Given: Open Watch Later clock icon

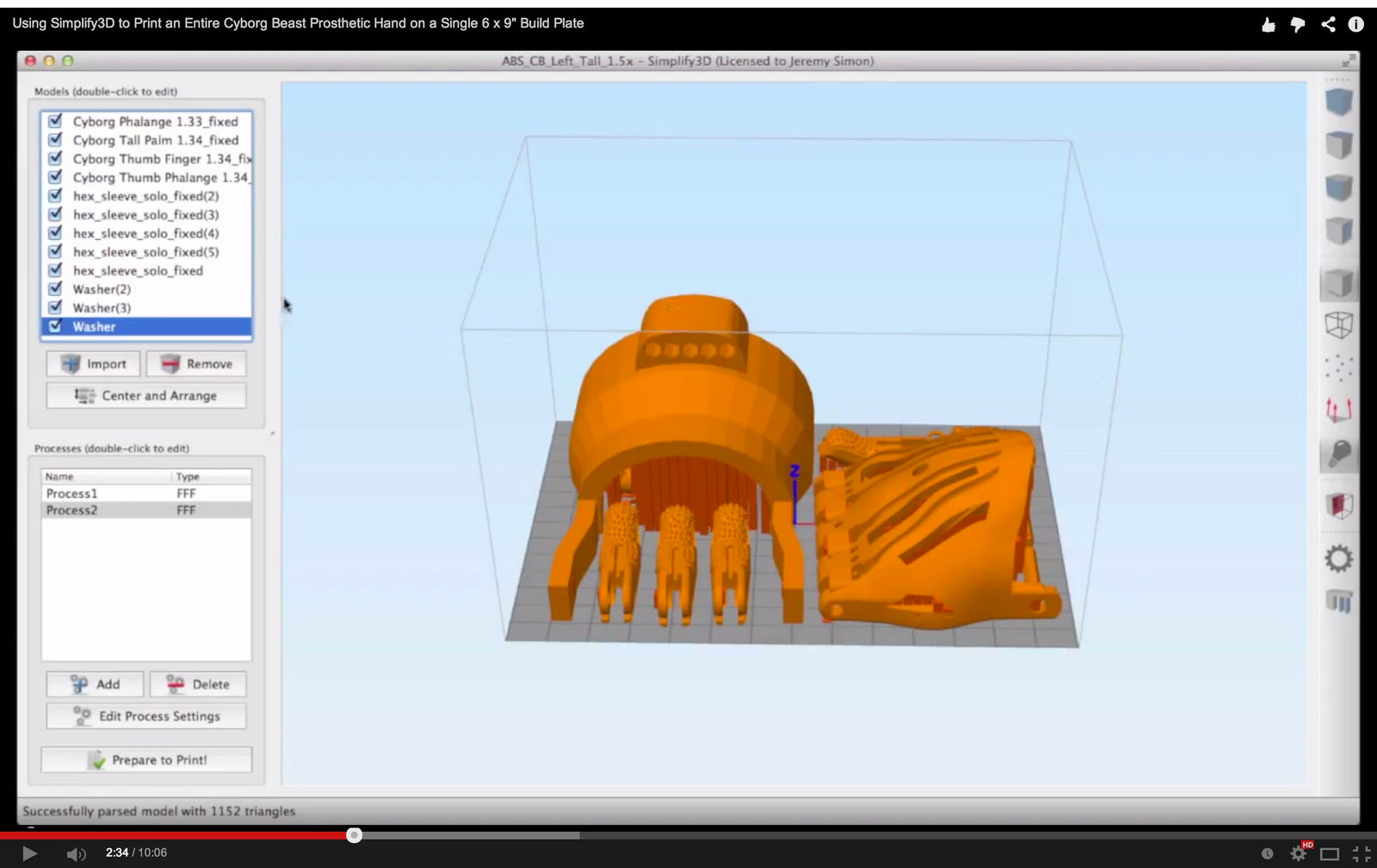Looking at the screenshot, I should [1267, 853].
